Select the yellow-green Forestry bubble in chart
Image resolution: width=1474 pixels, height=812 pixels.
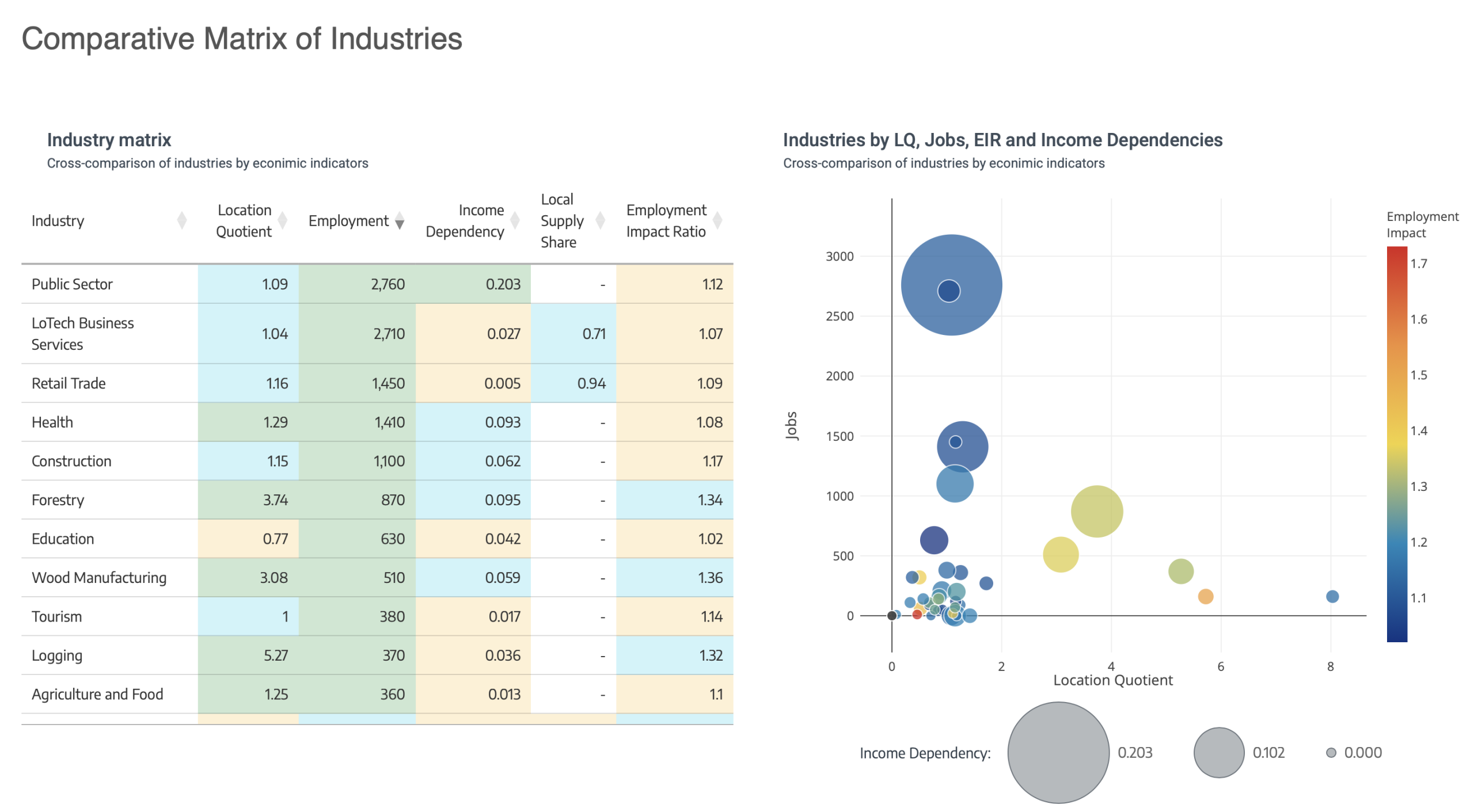(1096, 510)
